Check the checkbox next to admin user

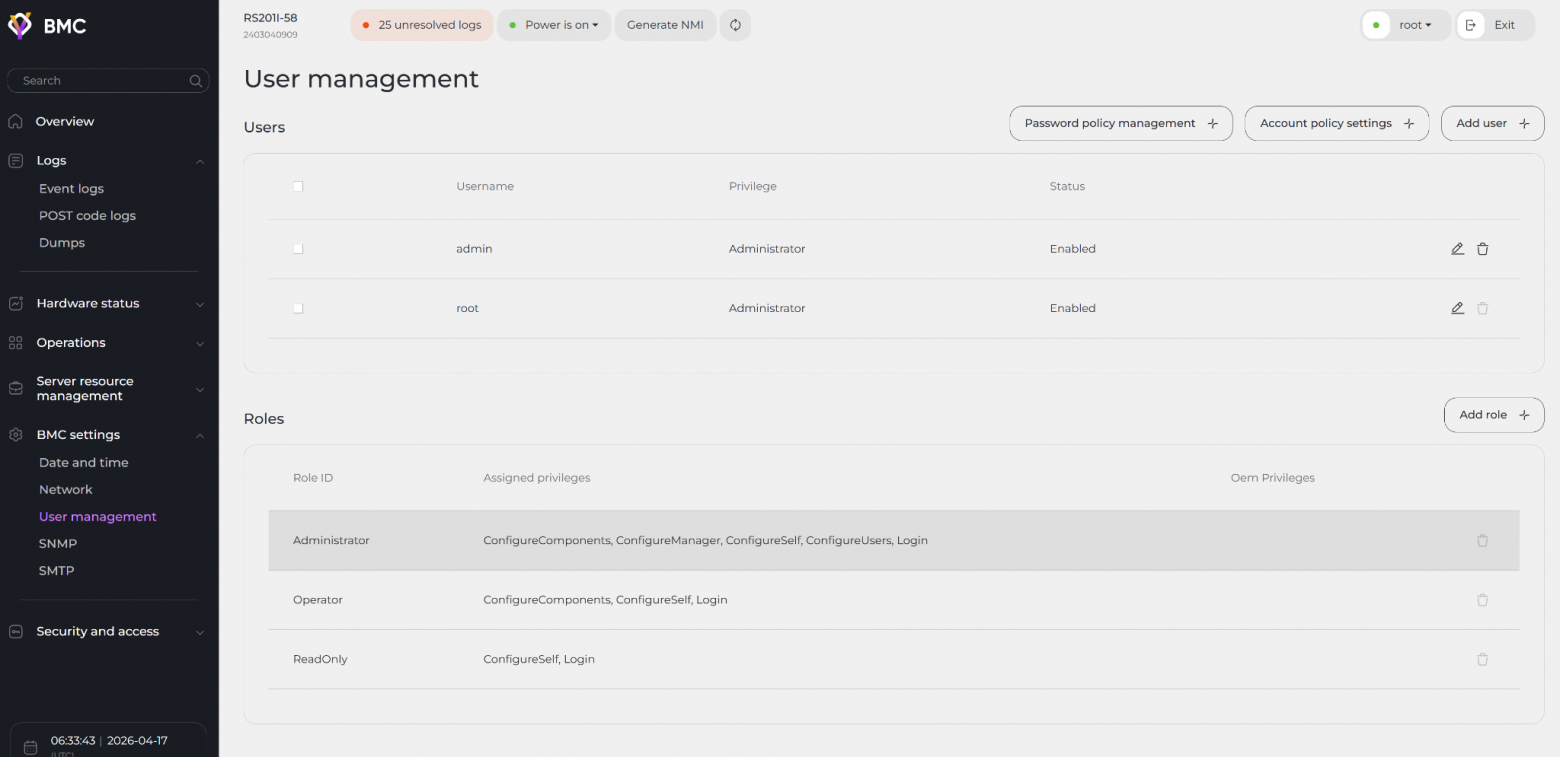pyautogui.click(x=298, y=249)
